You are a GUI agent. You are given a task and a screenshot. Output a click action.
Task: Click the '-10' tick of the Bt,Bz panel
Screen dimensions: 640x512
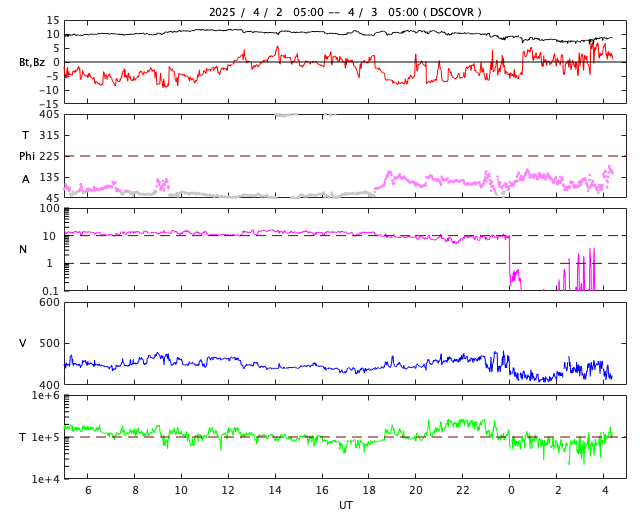[49, 90]
